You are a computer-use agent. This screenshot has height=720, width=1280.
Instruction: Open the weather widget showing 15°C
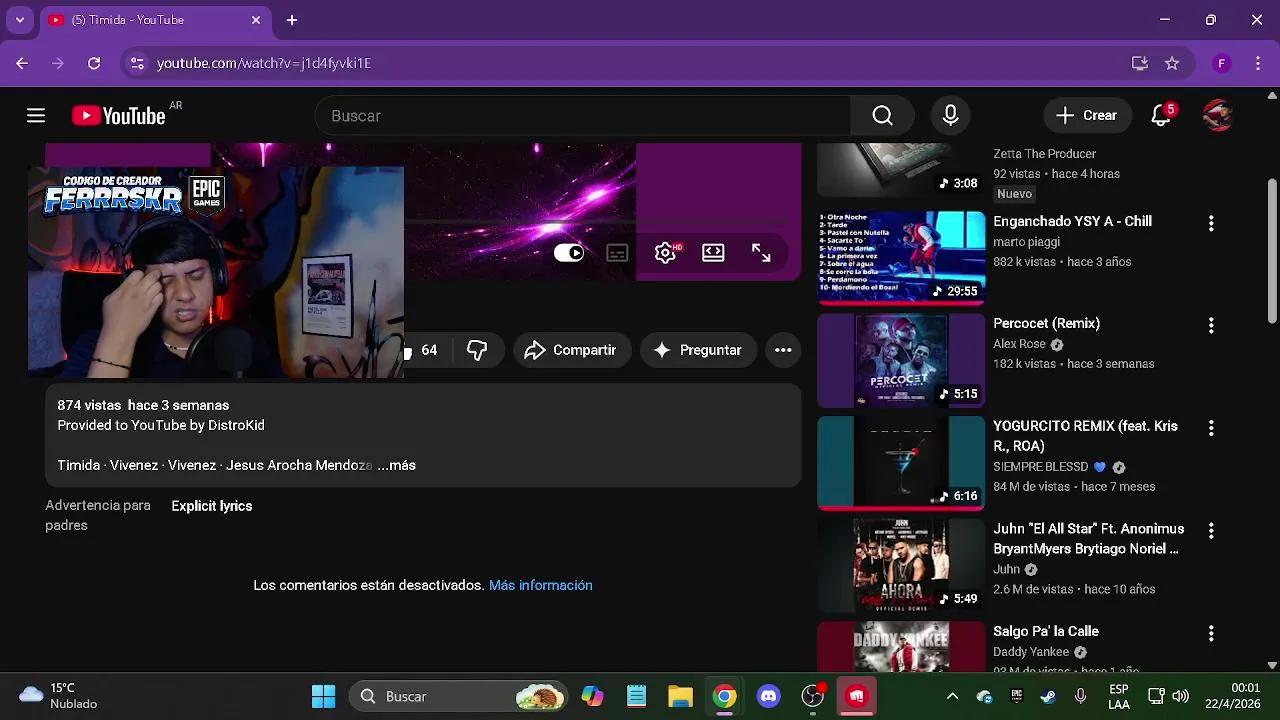pos(60,696)
